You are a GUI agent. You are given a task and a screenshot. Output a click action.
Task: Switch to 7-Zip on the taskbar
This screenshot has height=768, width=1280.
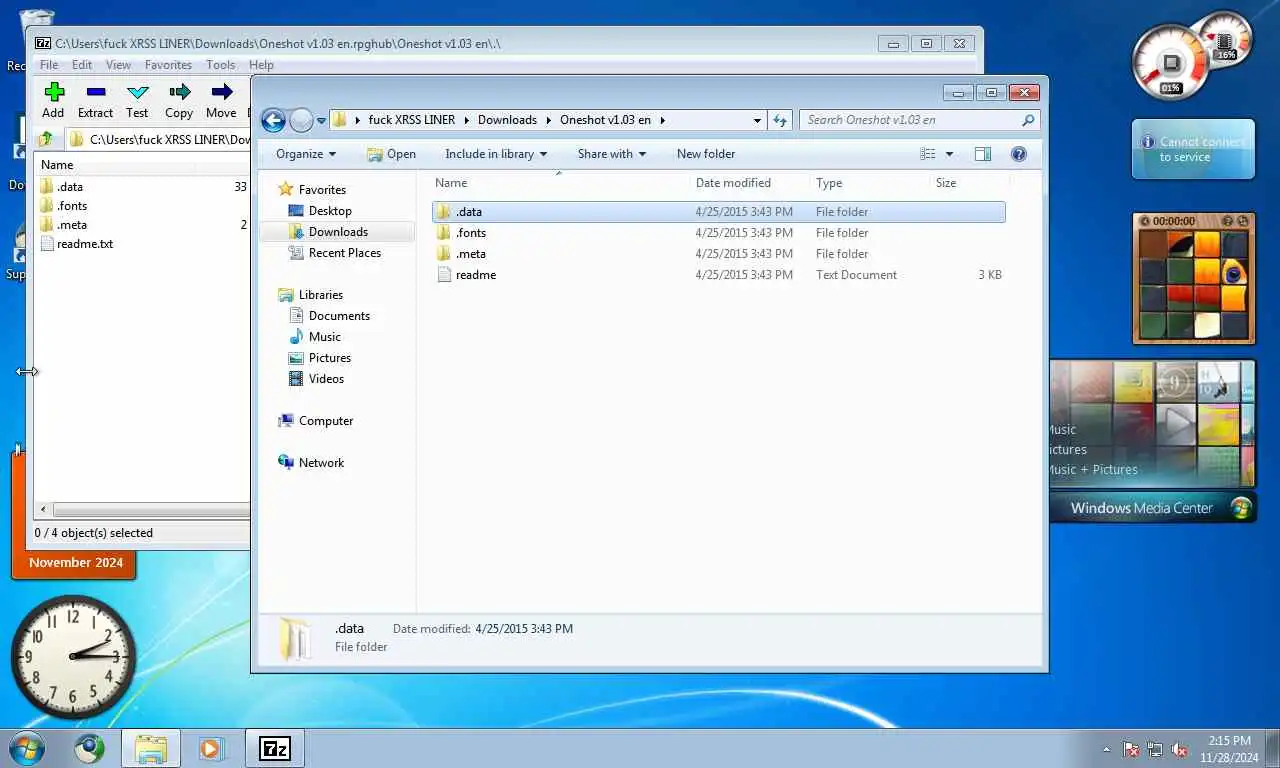[275, 748]
